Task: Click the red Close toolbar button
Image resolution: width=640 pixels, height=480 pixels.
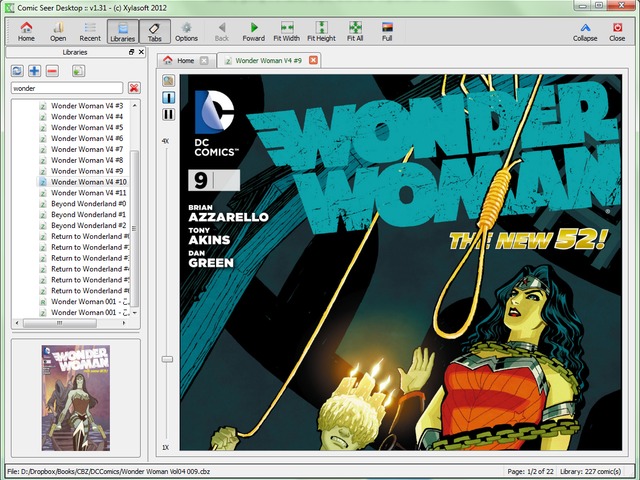Action: coord(617,31)
